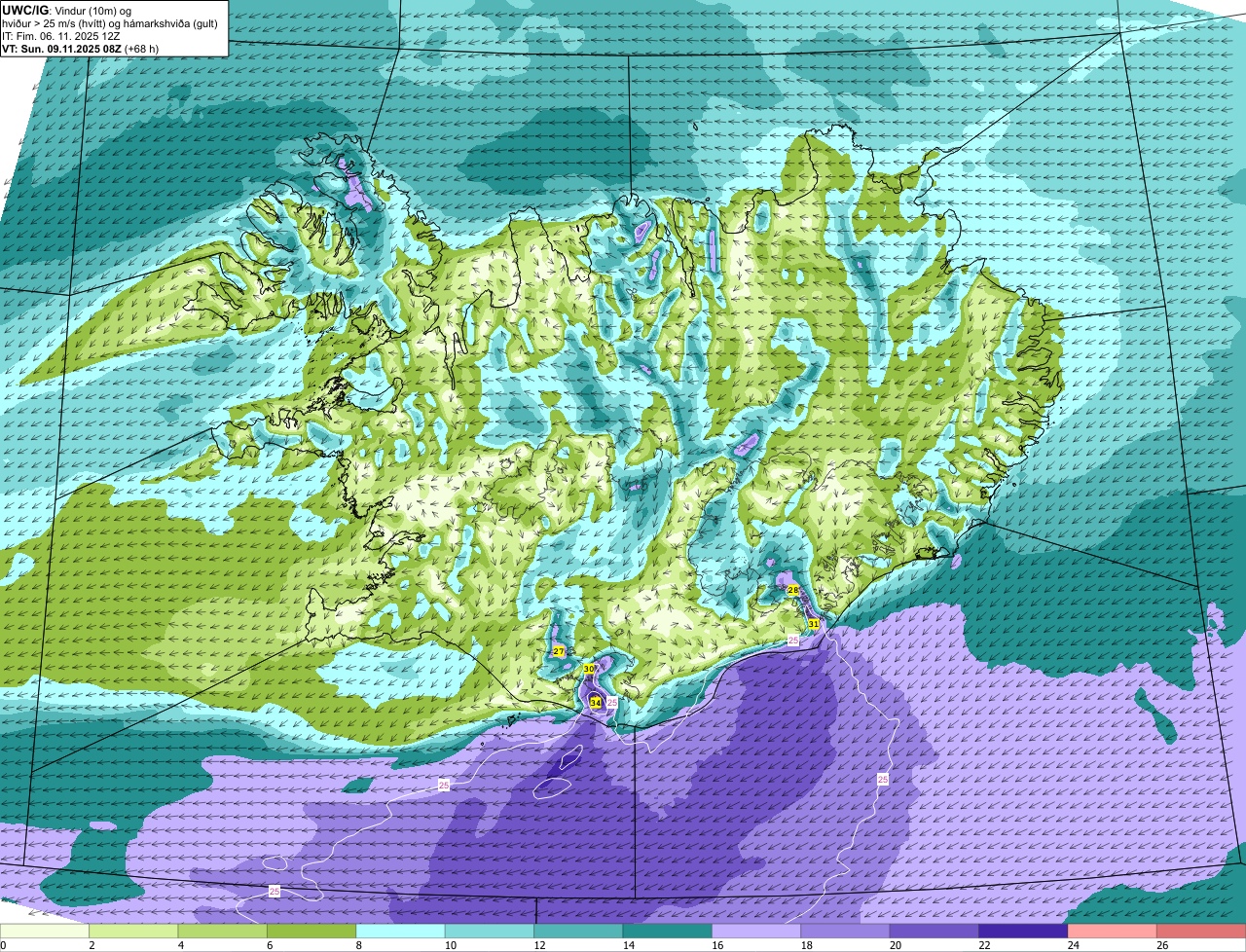The image size is (1246, 952).
Task: Select the 16–18 m/s light lavender legend swatch
Action: [x=756, y=932]
